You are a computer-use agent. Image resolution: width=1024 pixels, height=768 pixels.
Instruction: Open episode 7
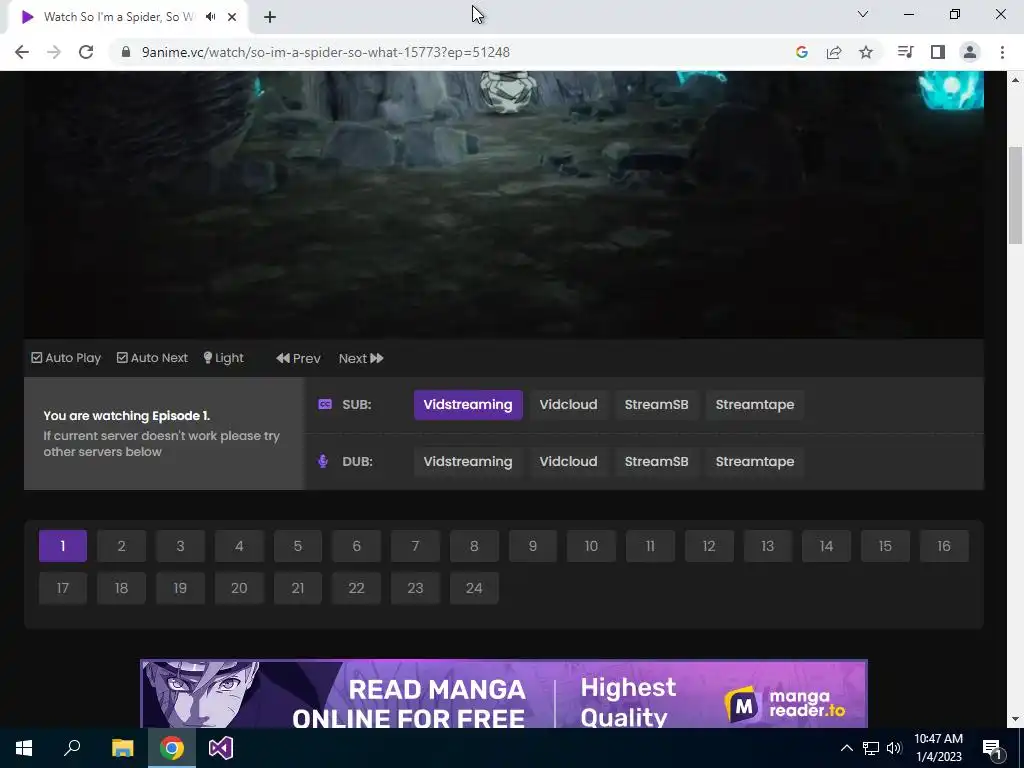pos(415,546)
